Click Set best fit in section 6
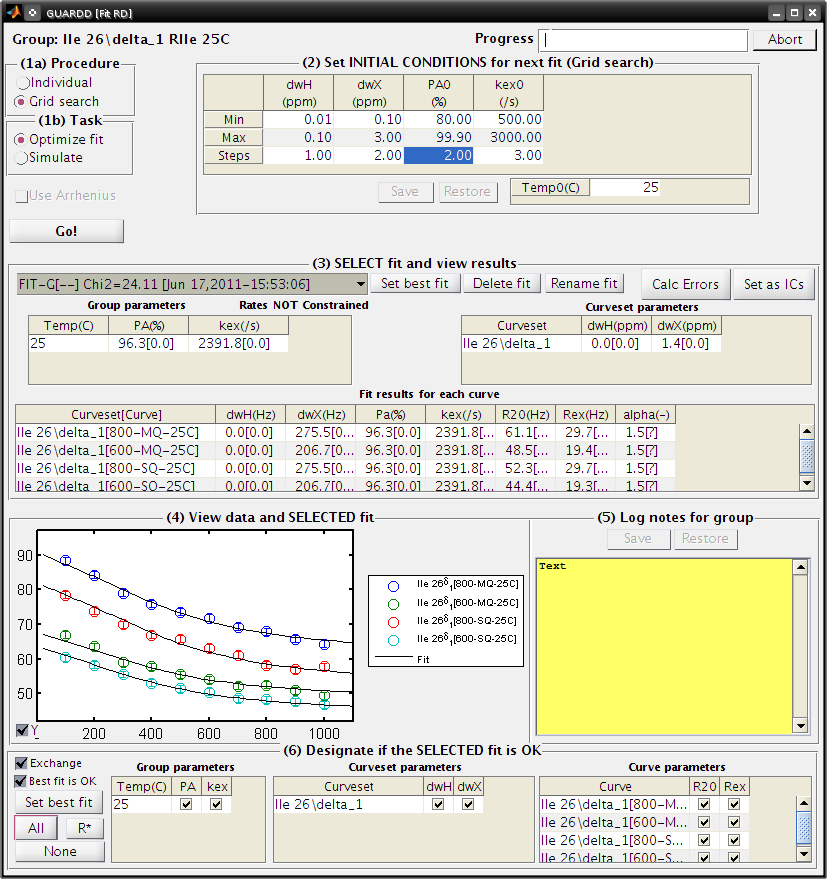Screen dimensions: 827x879 click(x=59, y=802)
